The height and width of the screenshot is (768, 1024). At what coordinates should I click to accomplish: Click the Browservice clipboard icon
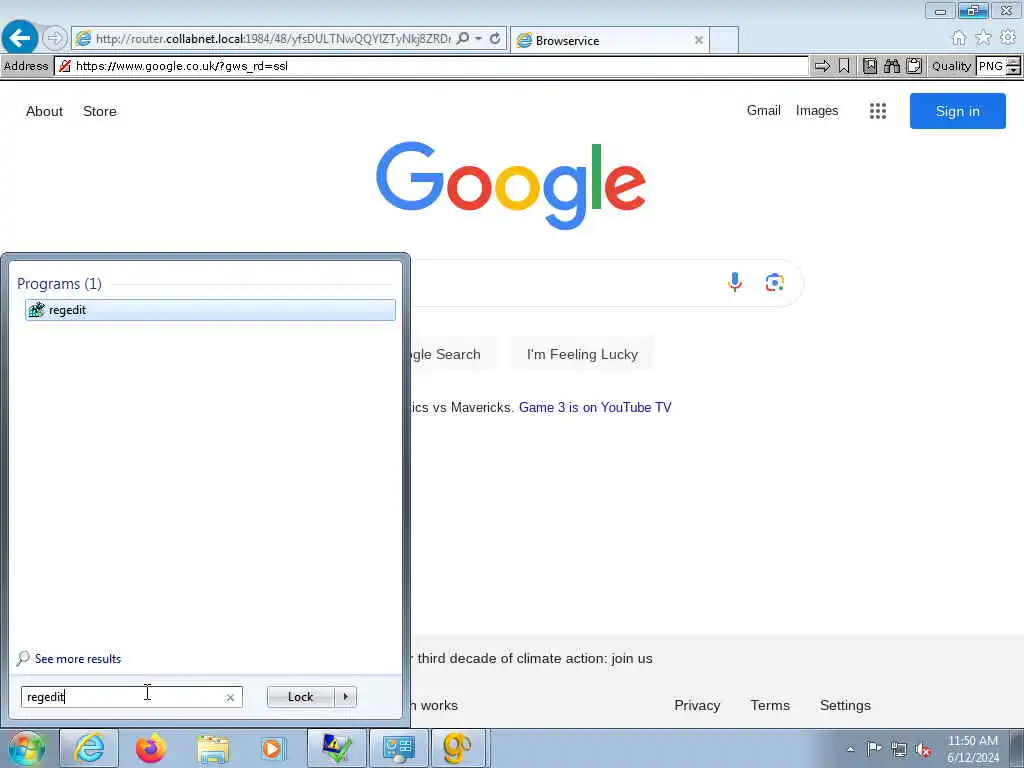914,66
